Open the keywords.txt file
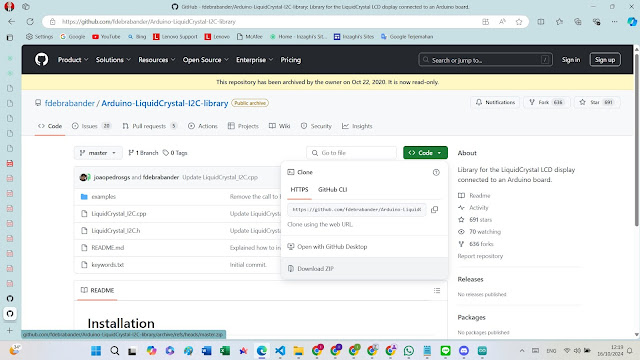 [x=108, y=264]
